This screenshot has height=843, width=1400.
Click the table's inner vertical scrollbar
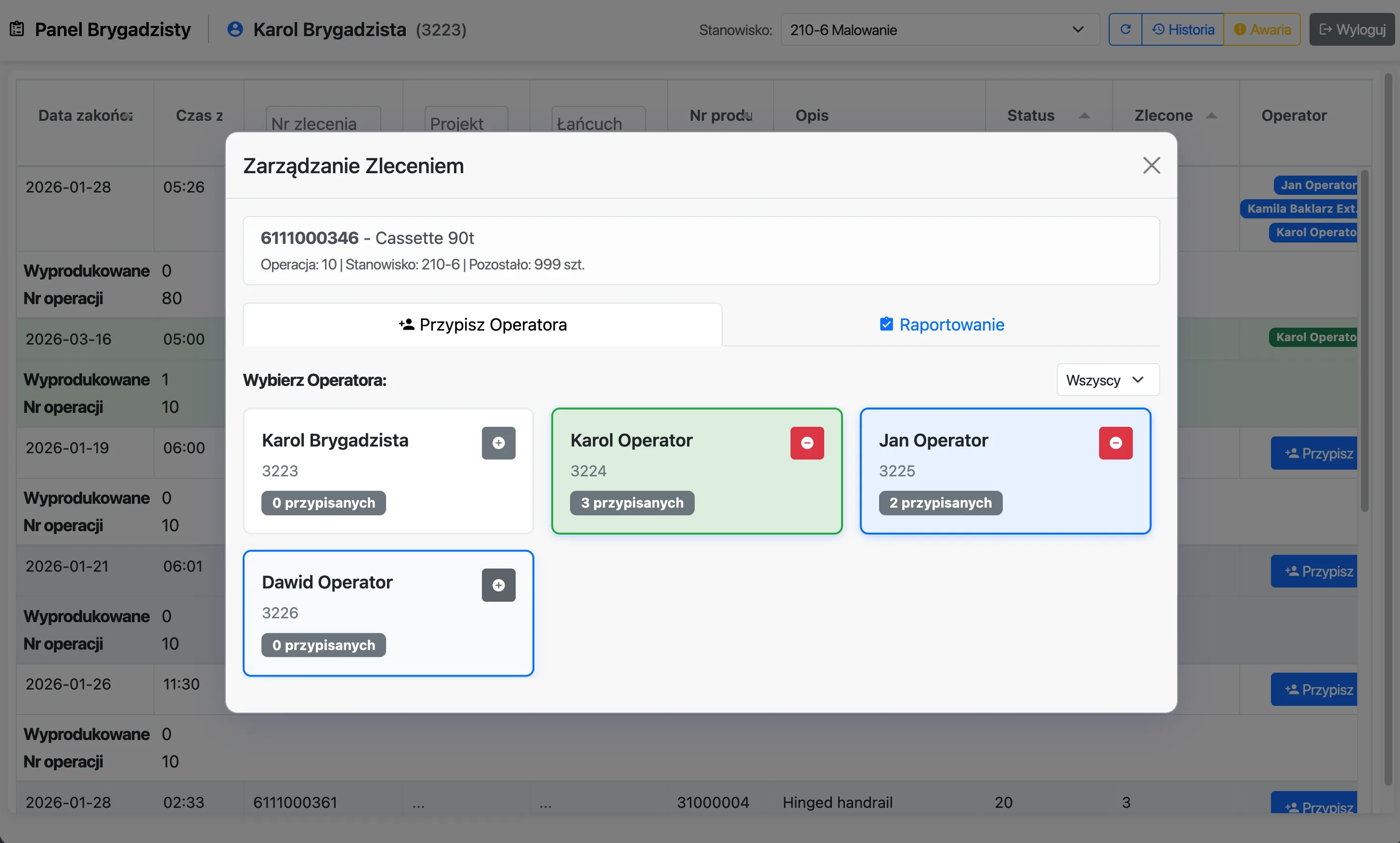coord(1364,341)
